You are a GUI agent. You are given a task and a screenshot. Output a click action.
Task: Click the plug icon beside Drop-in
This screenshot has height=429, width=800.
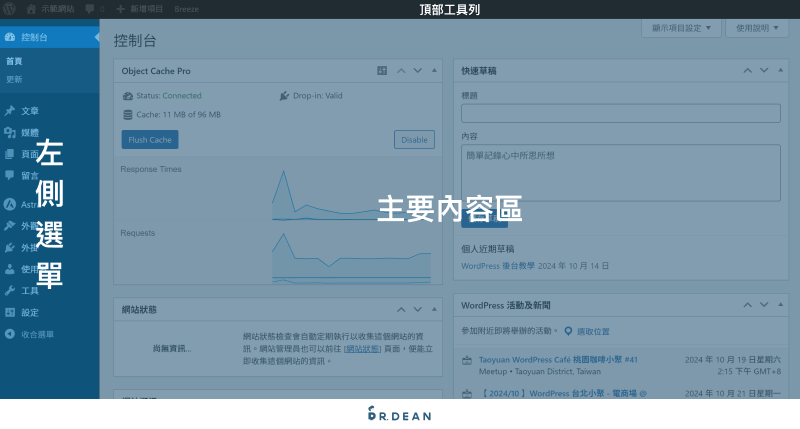pos(284,96)
